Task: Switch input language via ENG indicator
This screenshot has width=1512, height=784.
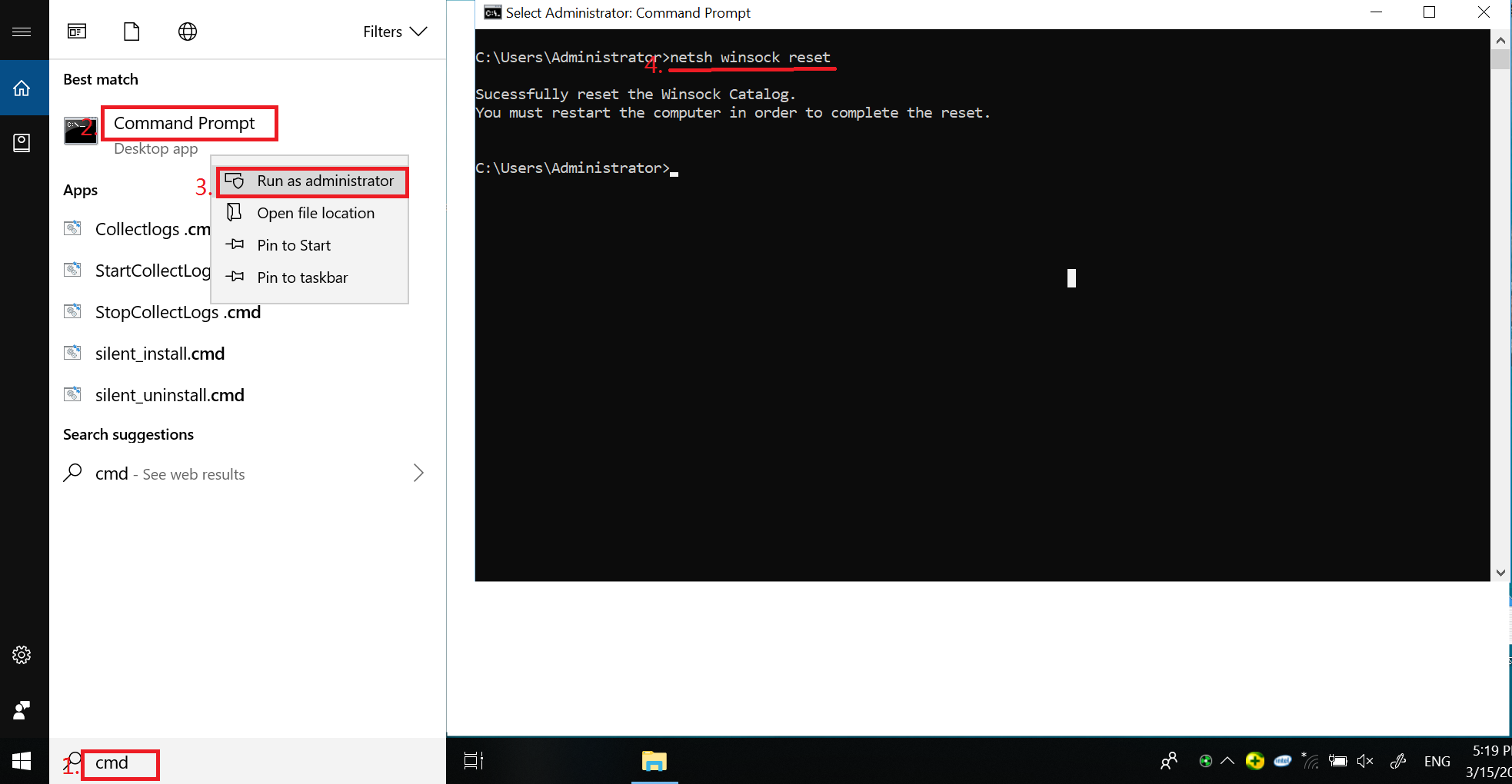Action: tap(1437, 761)
